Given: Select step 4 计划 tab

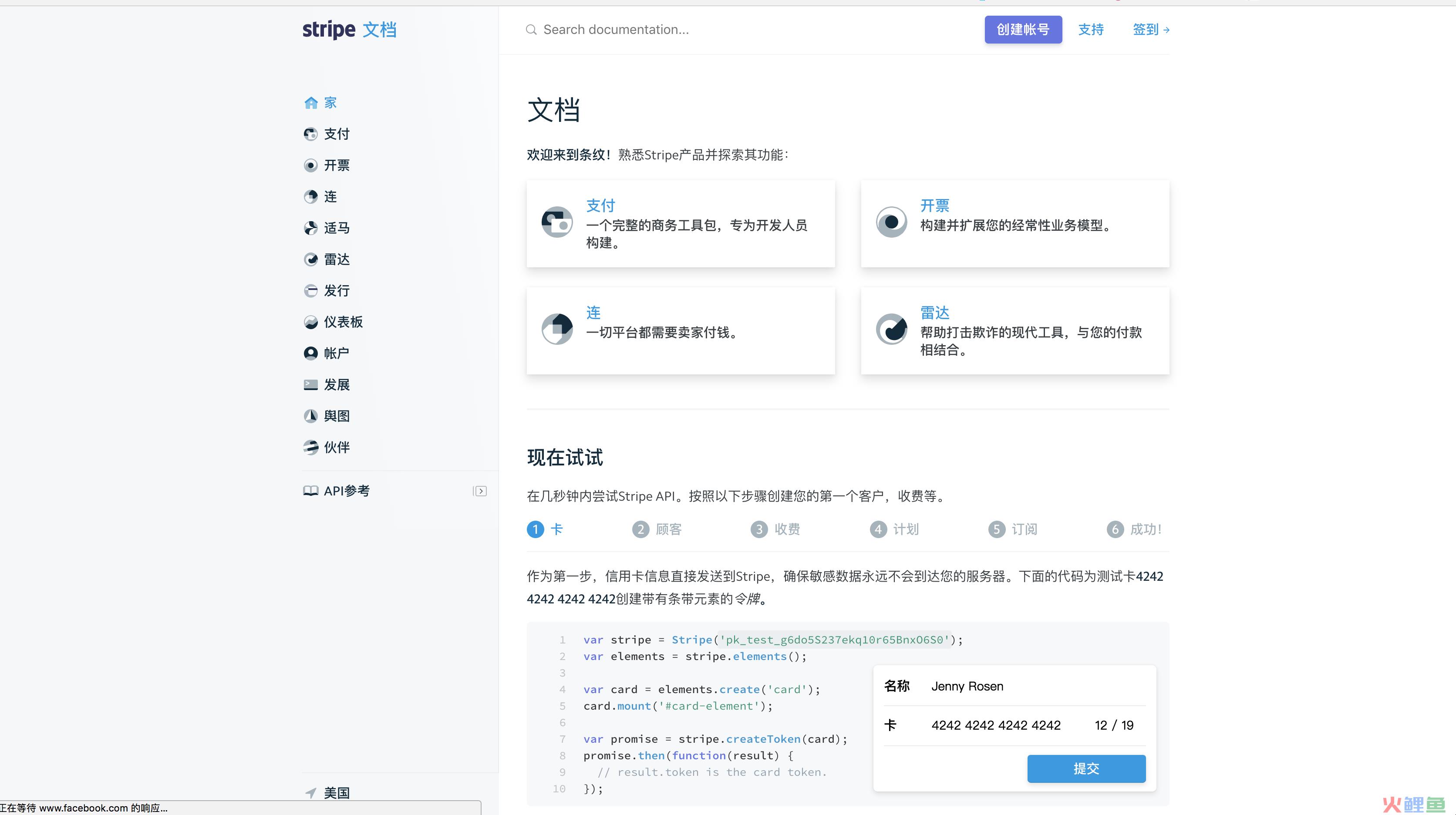Looking at the screenshot, I should (894, 529).
